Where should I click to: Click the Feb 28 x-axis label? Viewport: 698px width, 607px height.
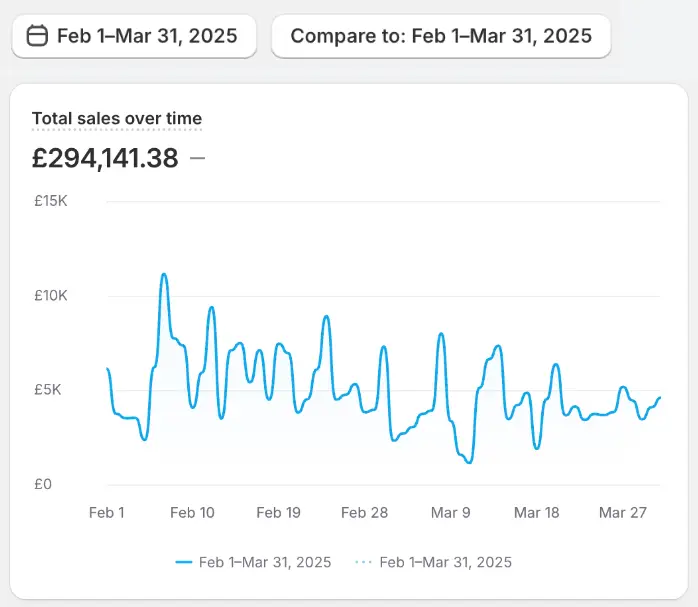364,513
